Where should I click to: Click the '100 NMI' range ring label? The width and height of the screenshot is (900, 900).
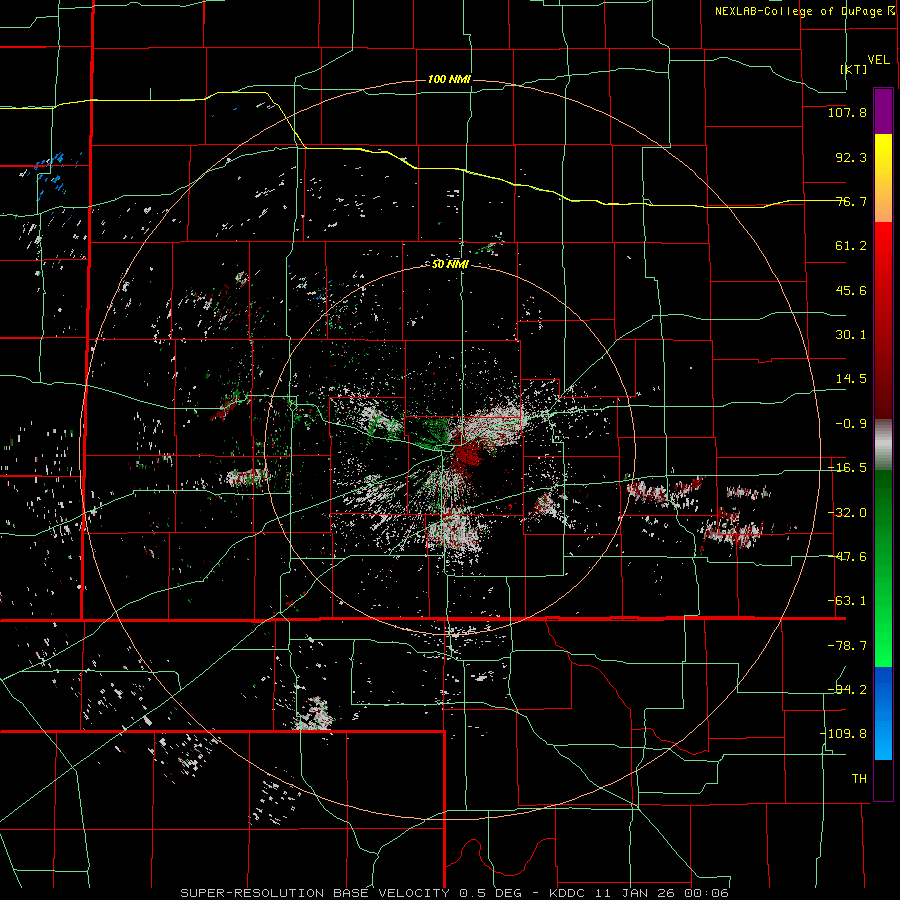click(449, 79)
